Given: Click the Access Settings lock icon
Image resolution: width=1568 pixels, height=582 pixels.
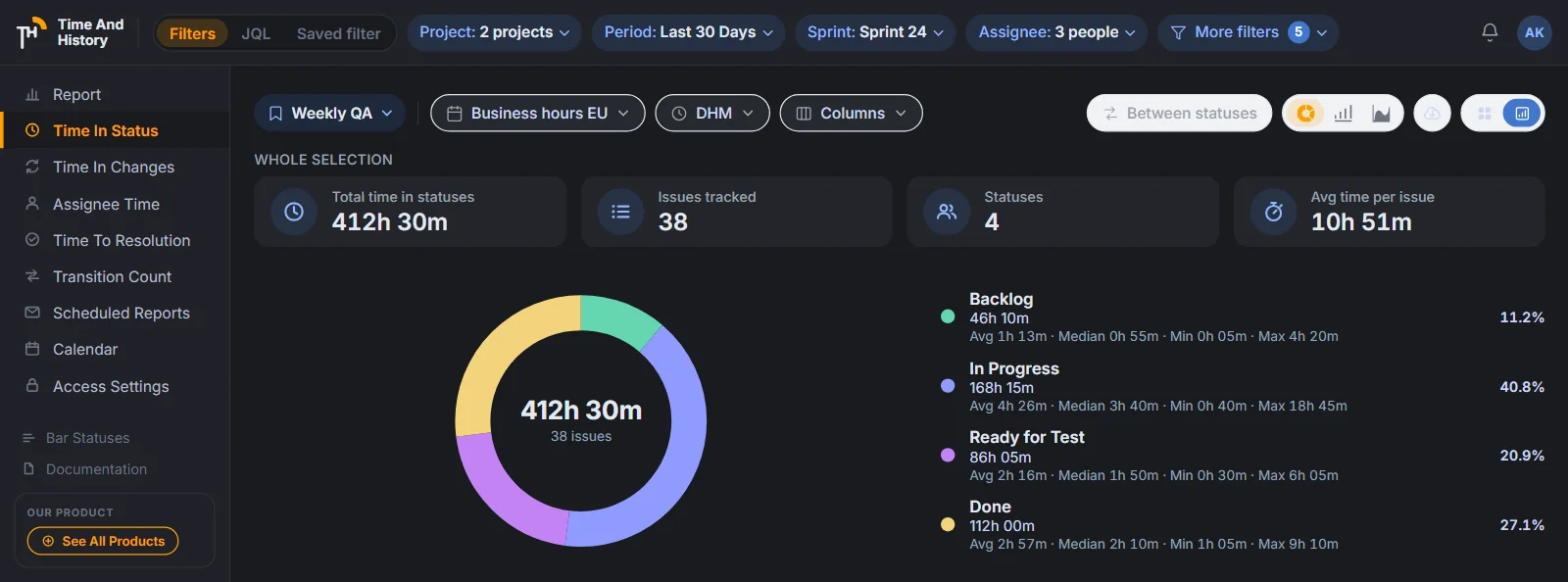Looking at the screenshot, I should (x=32, y=385).
